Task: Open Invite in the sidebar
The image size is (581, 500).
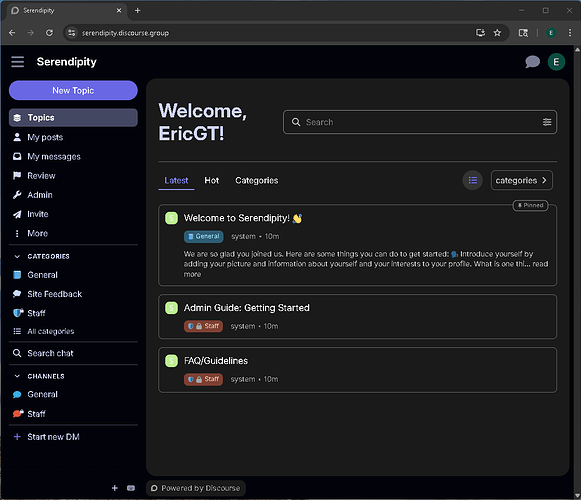Action: [73, 214]
